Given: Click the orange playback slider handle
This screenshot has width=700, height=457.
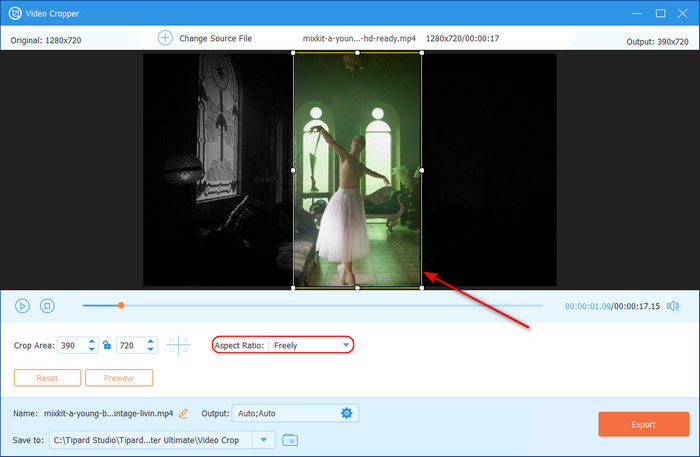Looking at the screenshot, I should 121,305.
